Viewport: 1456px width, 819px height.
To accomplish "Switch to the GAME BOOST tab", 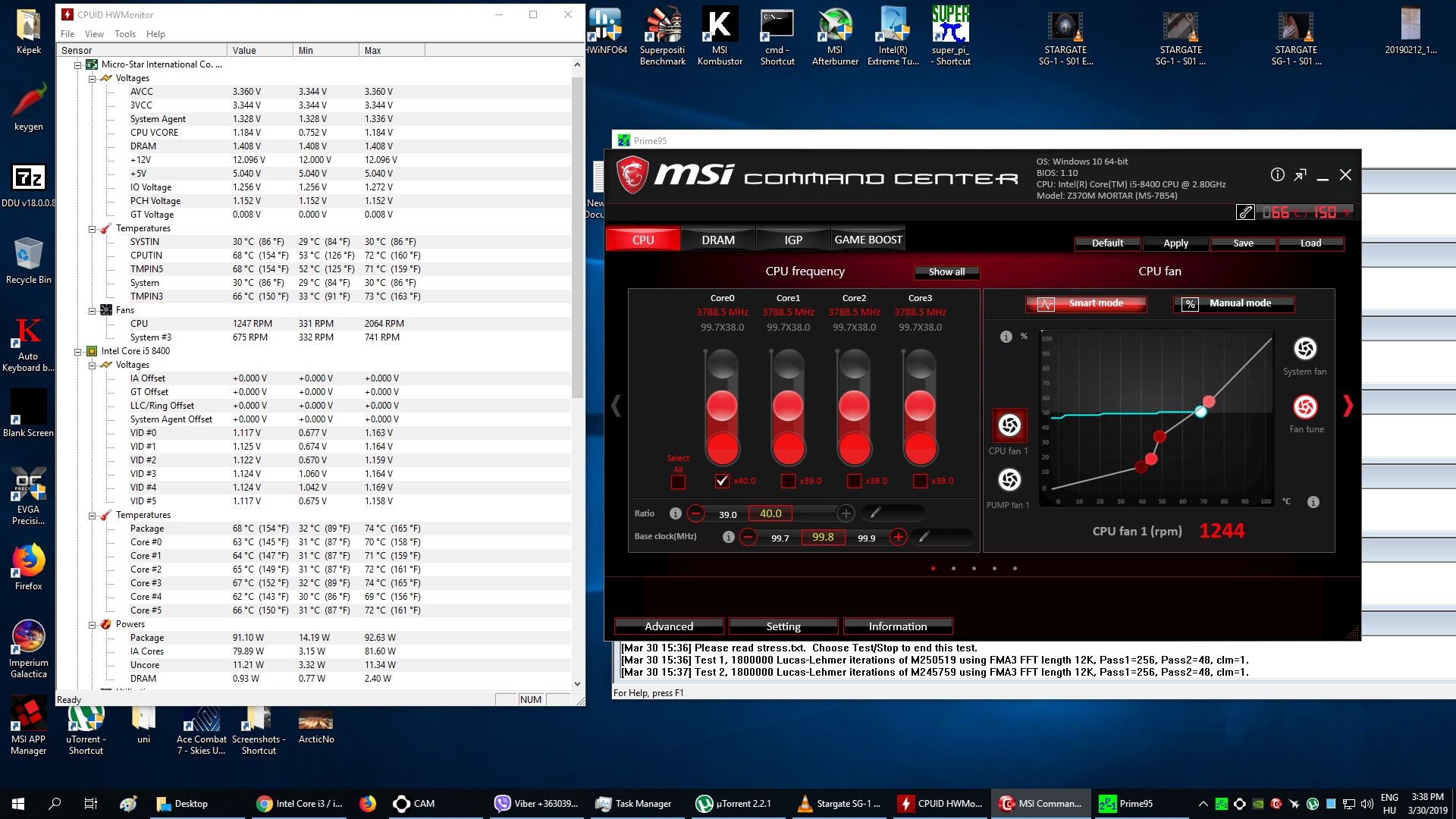I will pyautogui.click(x=868, y=240).
